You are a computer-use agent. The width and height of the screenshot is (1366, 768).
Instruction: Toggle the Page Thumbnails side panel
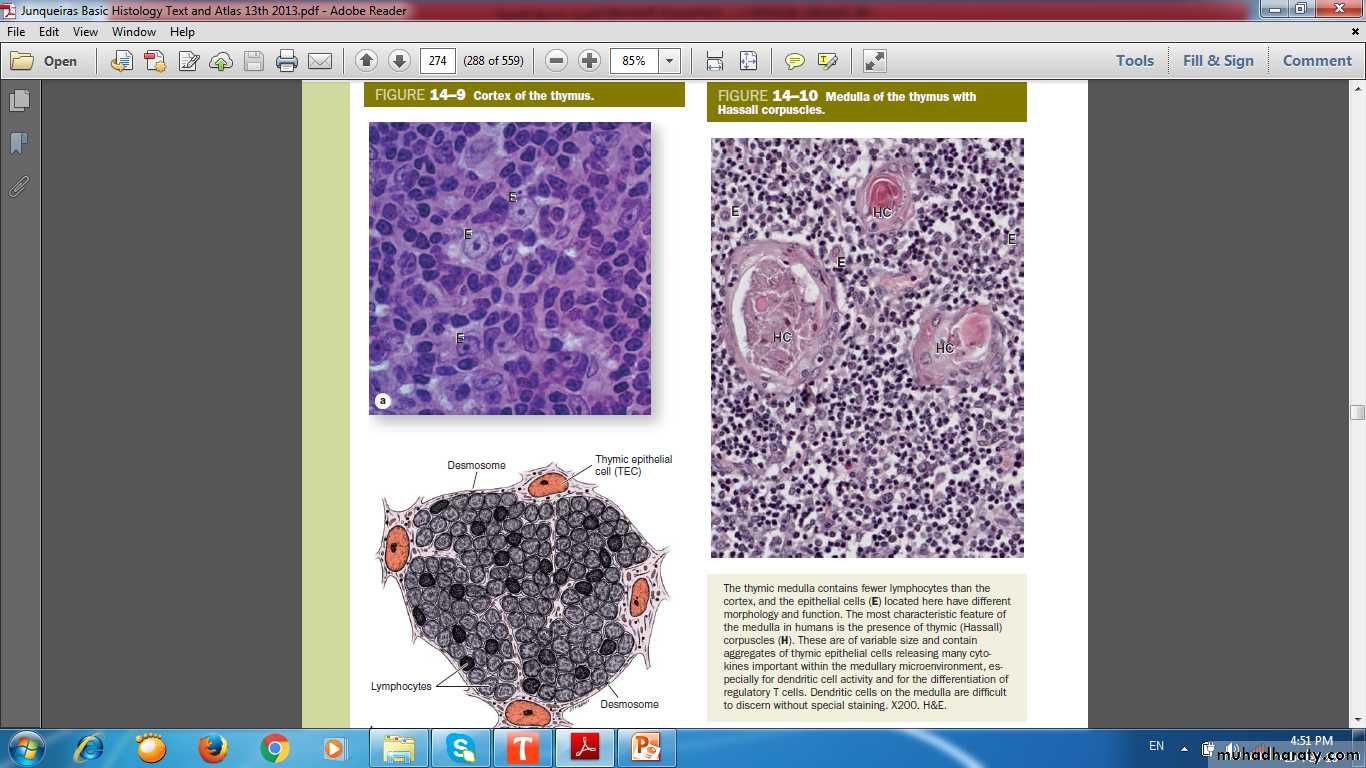click(19, 101)
